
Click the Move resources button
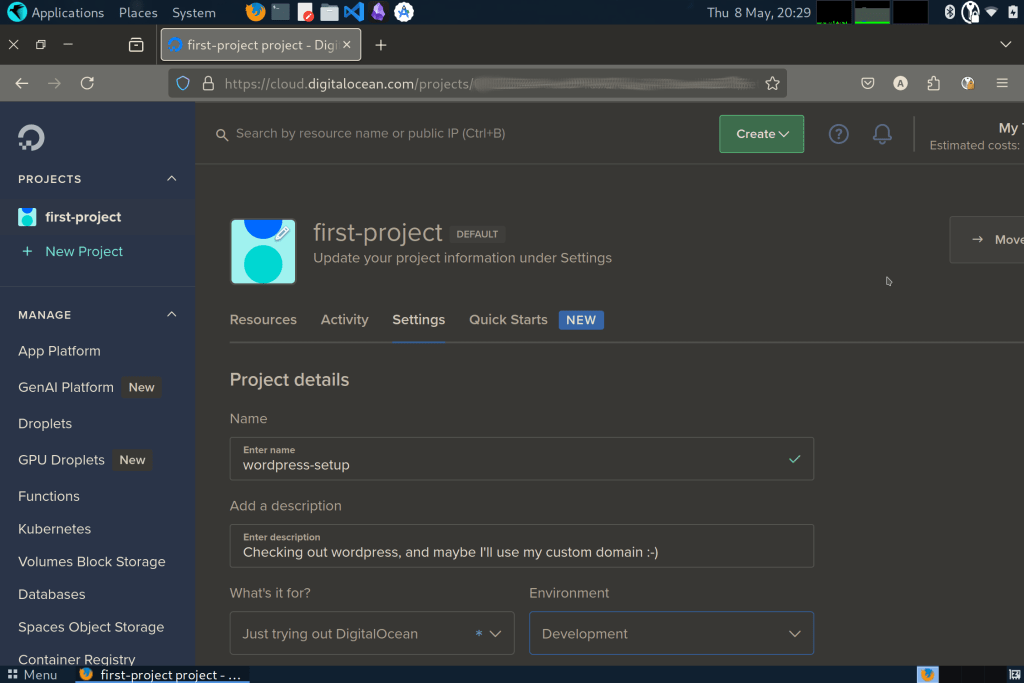pyautogui.click(x=987, y=240)
